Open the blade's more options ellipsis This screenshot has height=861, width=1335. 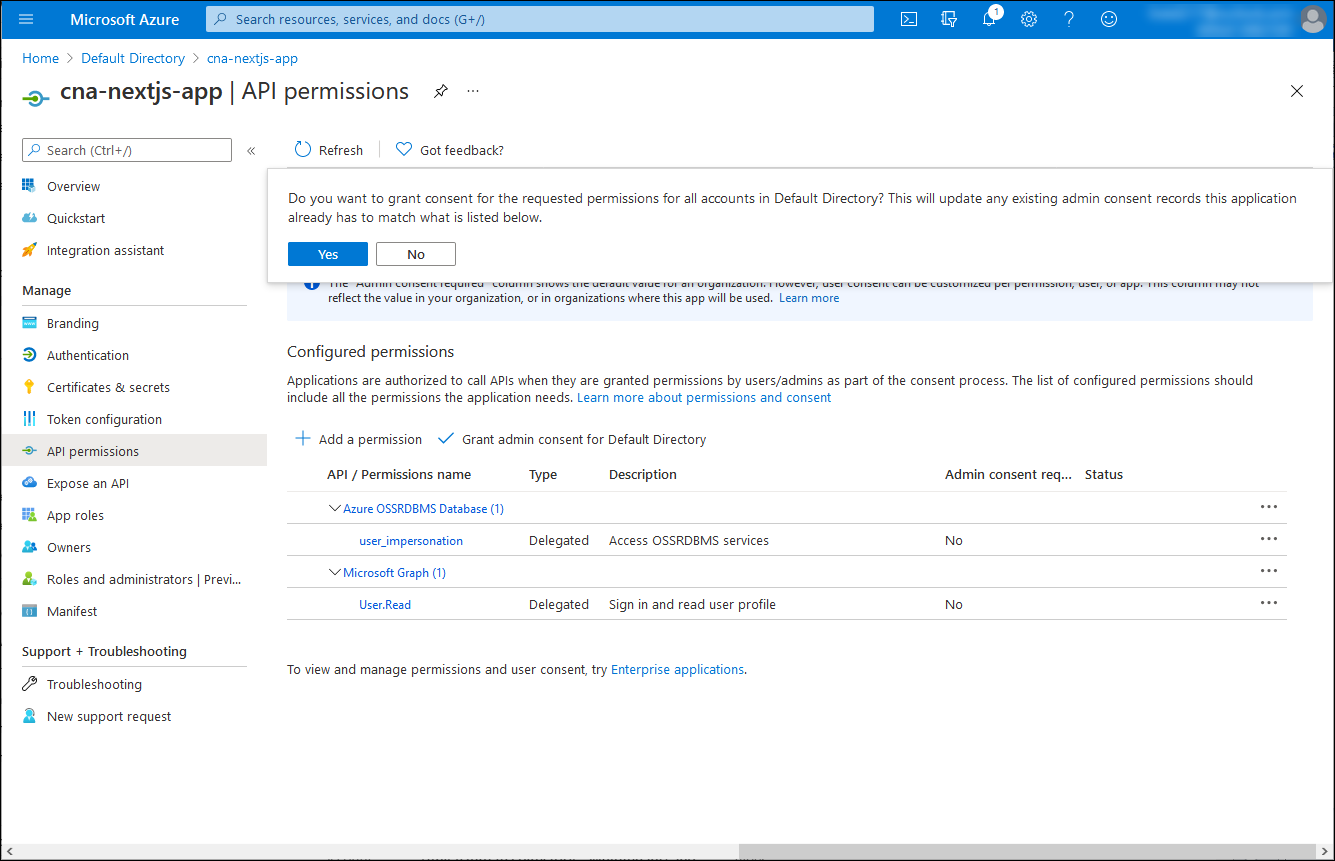pos(473,91)
